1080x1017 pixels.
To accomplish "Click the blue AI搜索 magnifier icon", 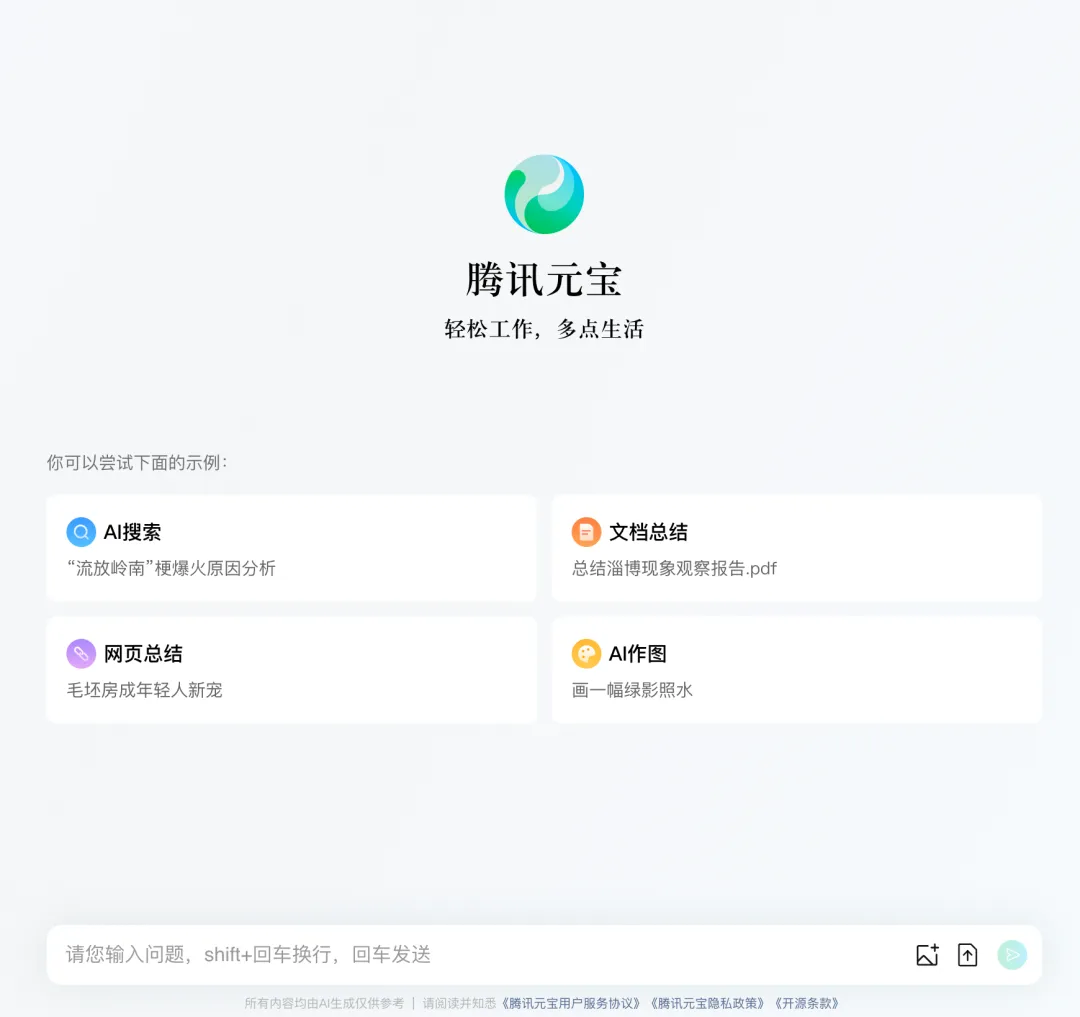I will tap(81, 532).
